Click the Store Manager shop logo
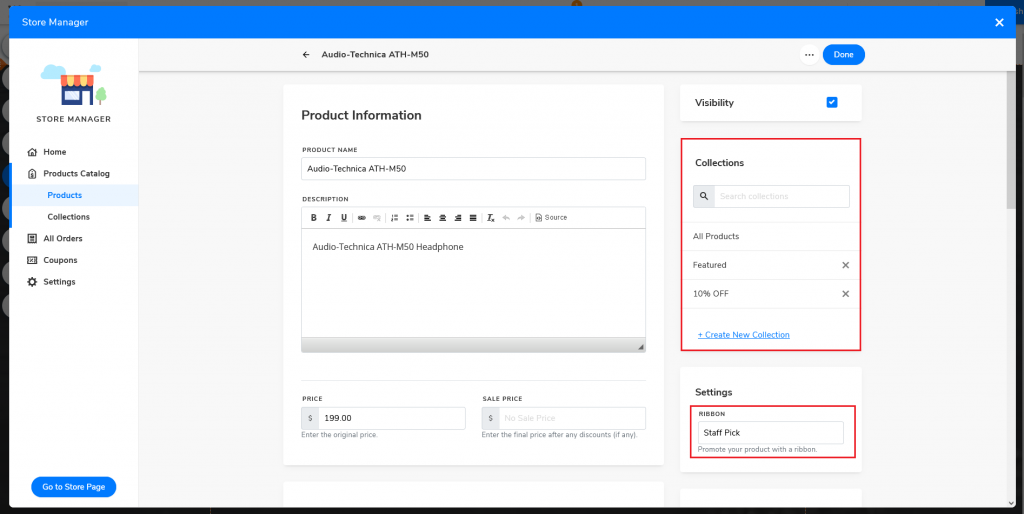1024x514 pixels. click(74, 85)
